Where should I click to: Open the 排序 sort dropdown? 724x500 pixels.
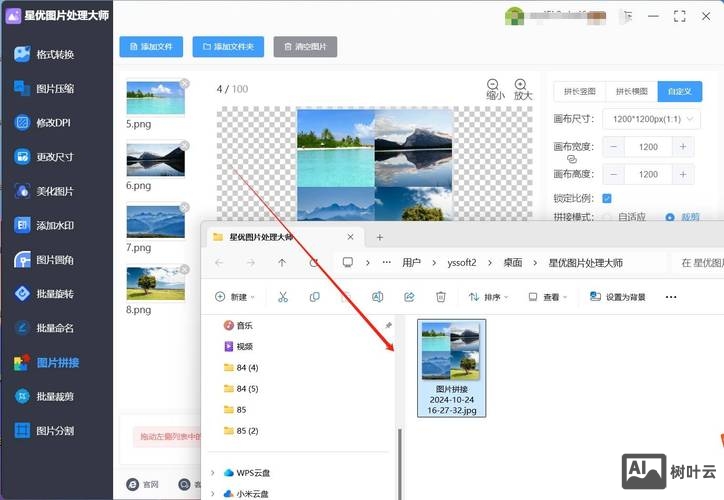click(x=489, y=297)
